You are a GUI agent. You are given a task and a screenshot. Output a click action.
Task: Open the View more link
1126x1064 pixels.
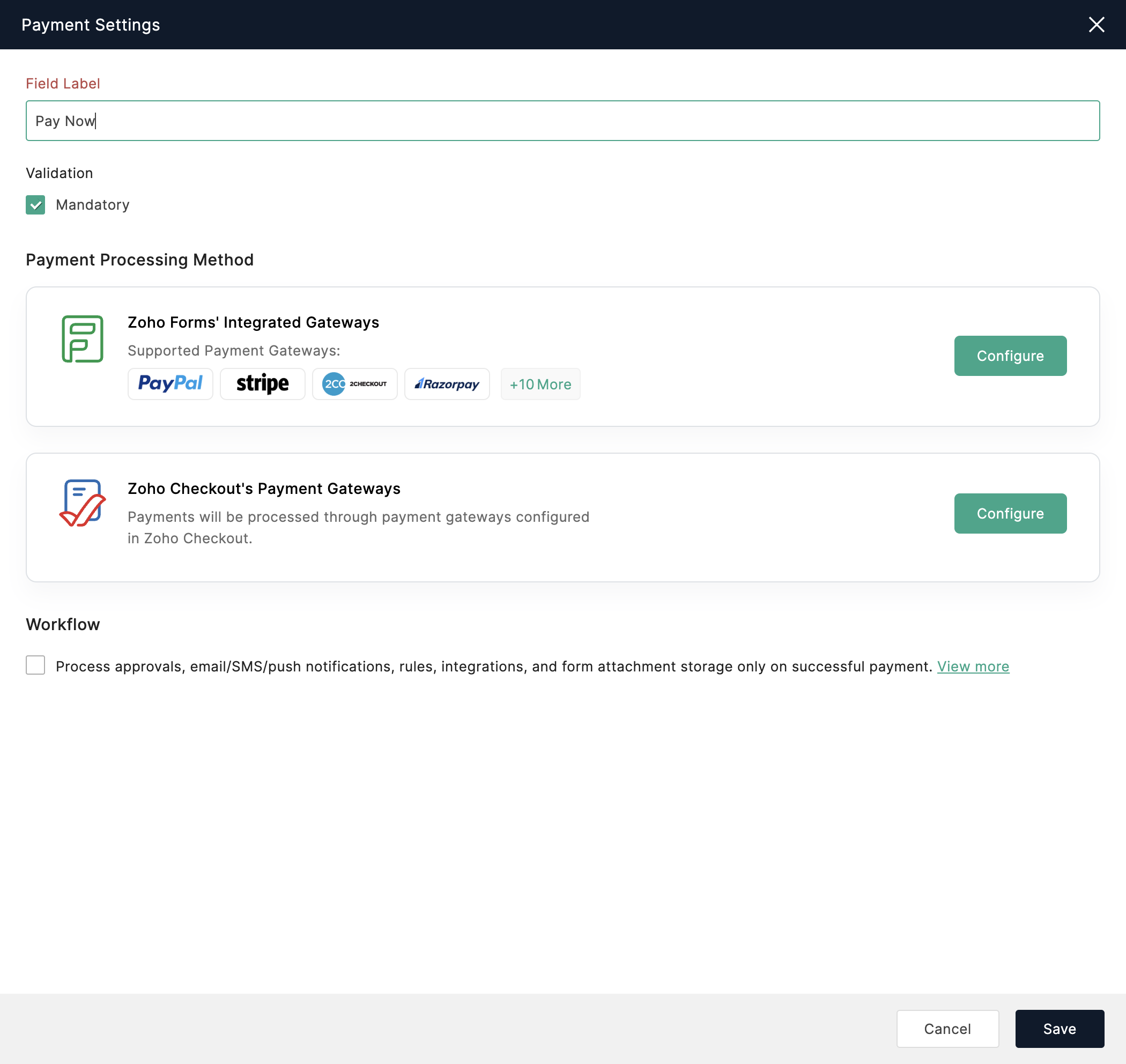972,667
